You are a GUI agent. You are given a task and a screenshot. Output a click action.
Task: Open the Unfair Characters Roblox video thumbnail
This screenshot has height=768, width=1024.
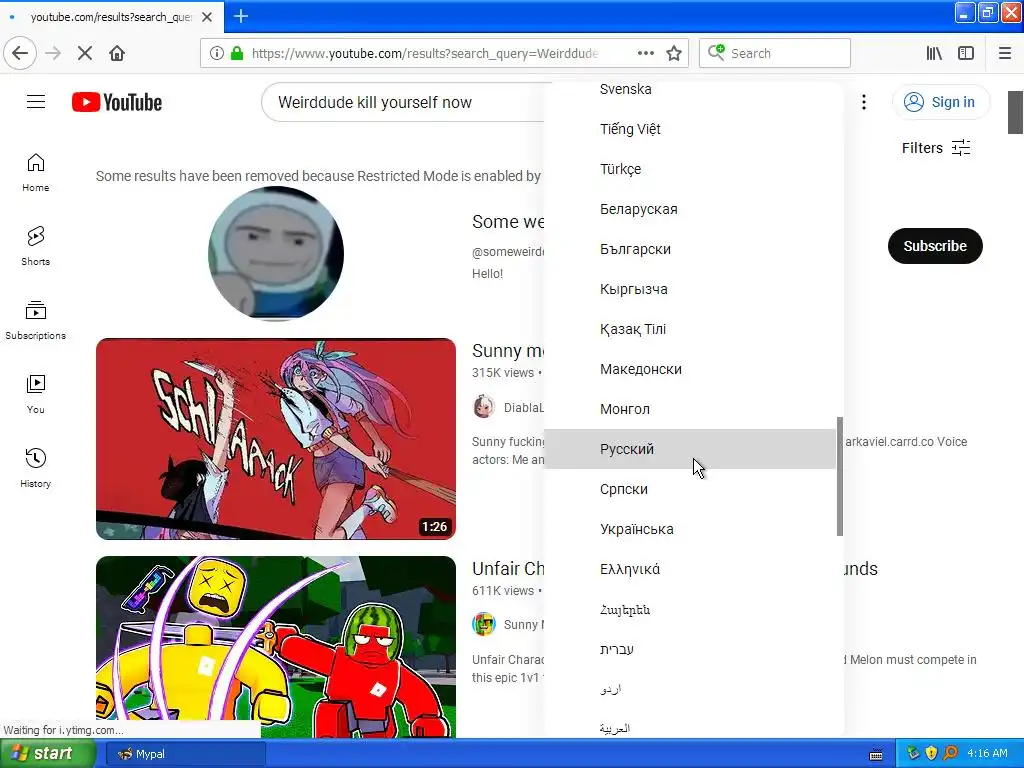pyautogui.click(x=276, y=647)
